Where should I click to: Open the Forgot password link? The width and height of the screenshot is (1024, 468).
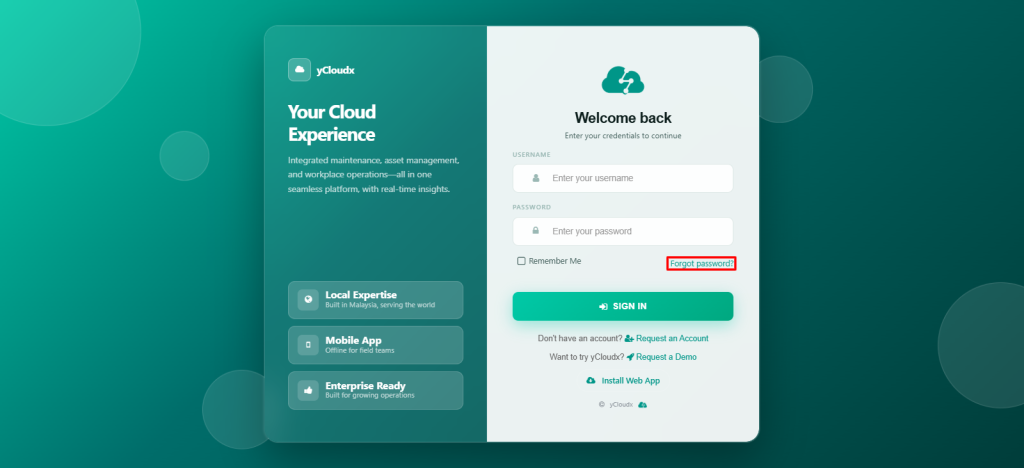(701, 263)
